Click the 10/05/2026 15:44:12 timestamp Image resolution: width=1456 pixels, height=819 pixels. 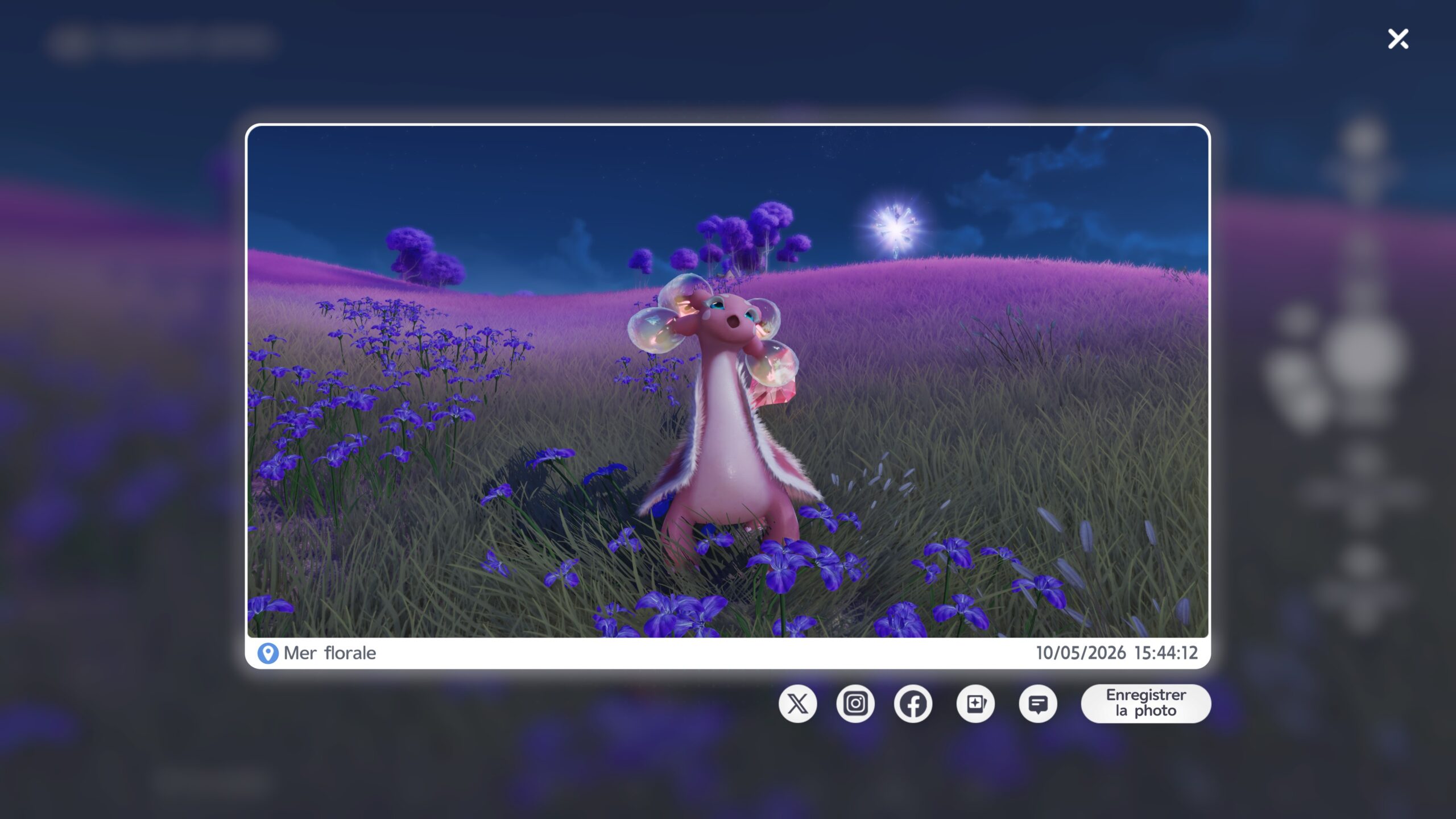1116,653
